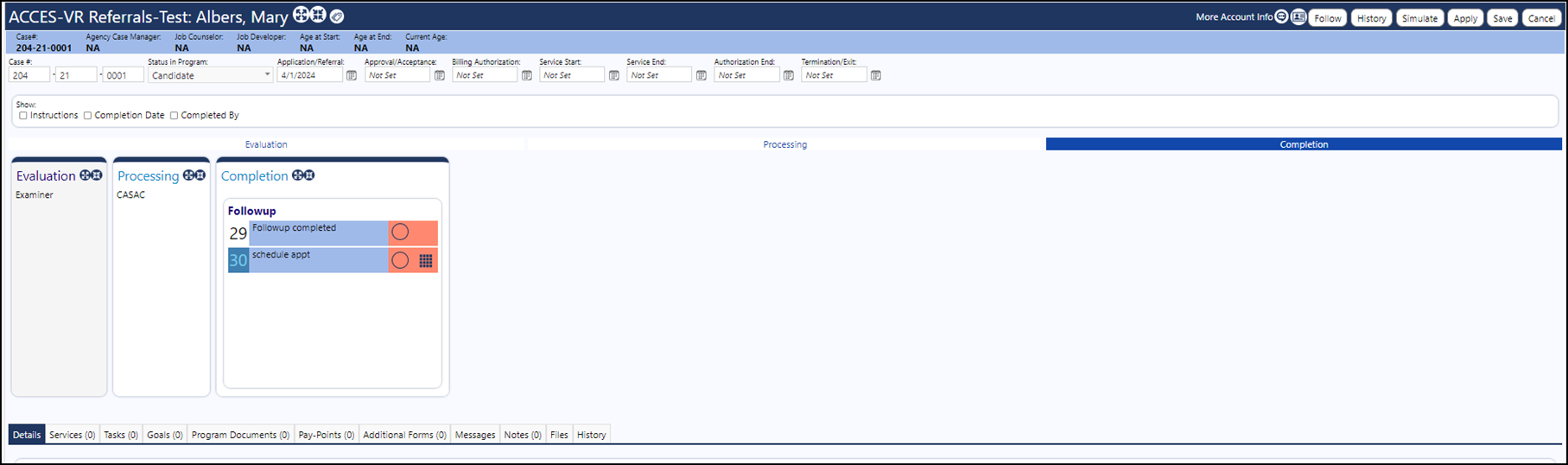Select the highlighted Completion stage bar
Image resolution: width=1568 pixels, height=465 pixels.
[x=1304, y=144]
